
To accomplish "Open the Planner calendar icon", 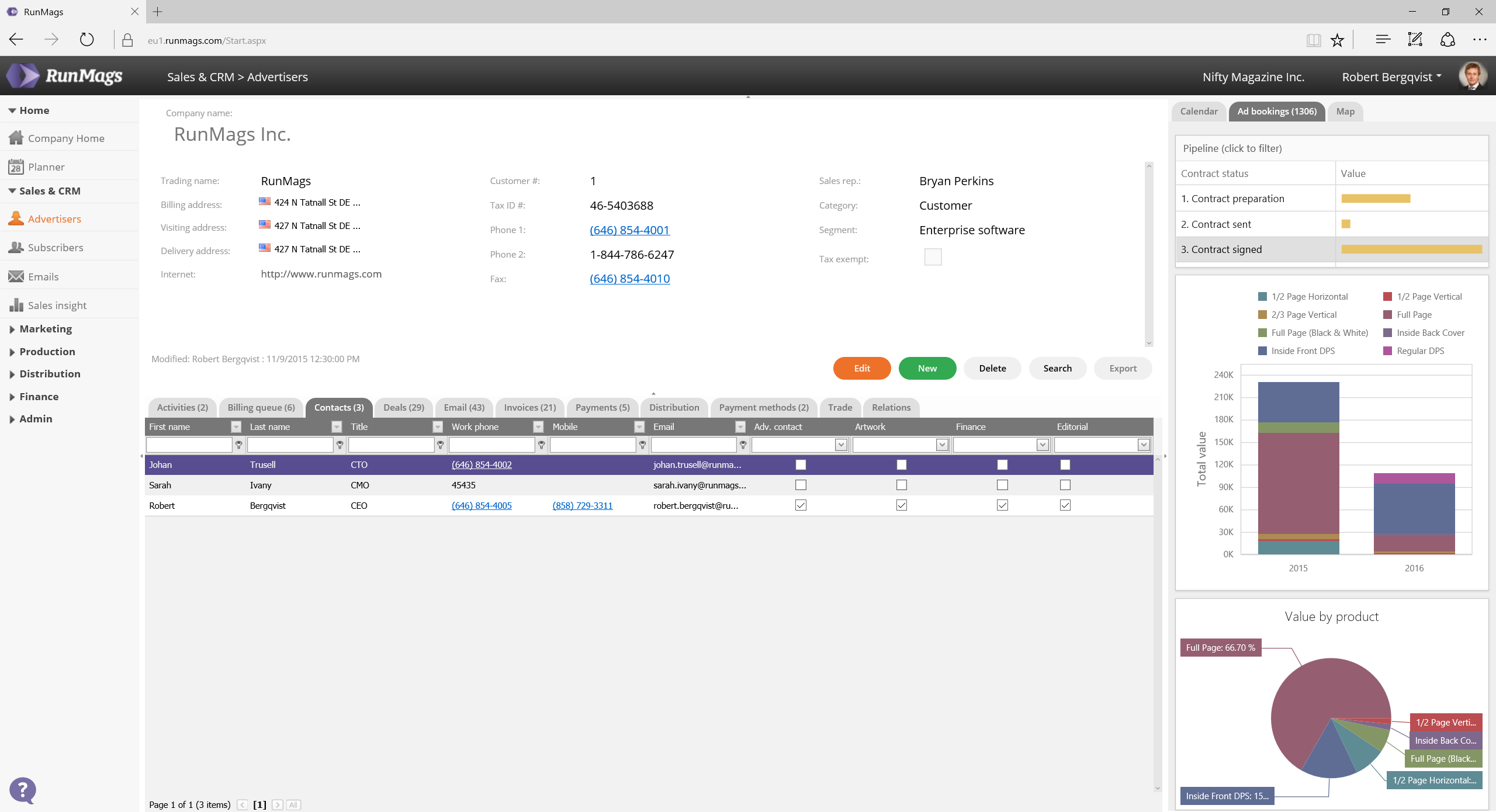I will tap(16, 167).
